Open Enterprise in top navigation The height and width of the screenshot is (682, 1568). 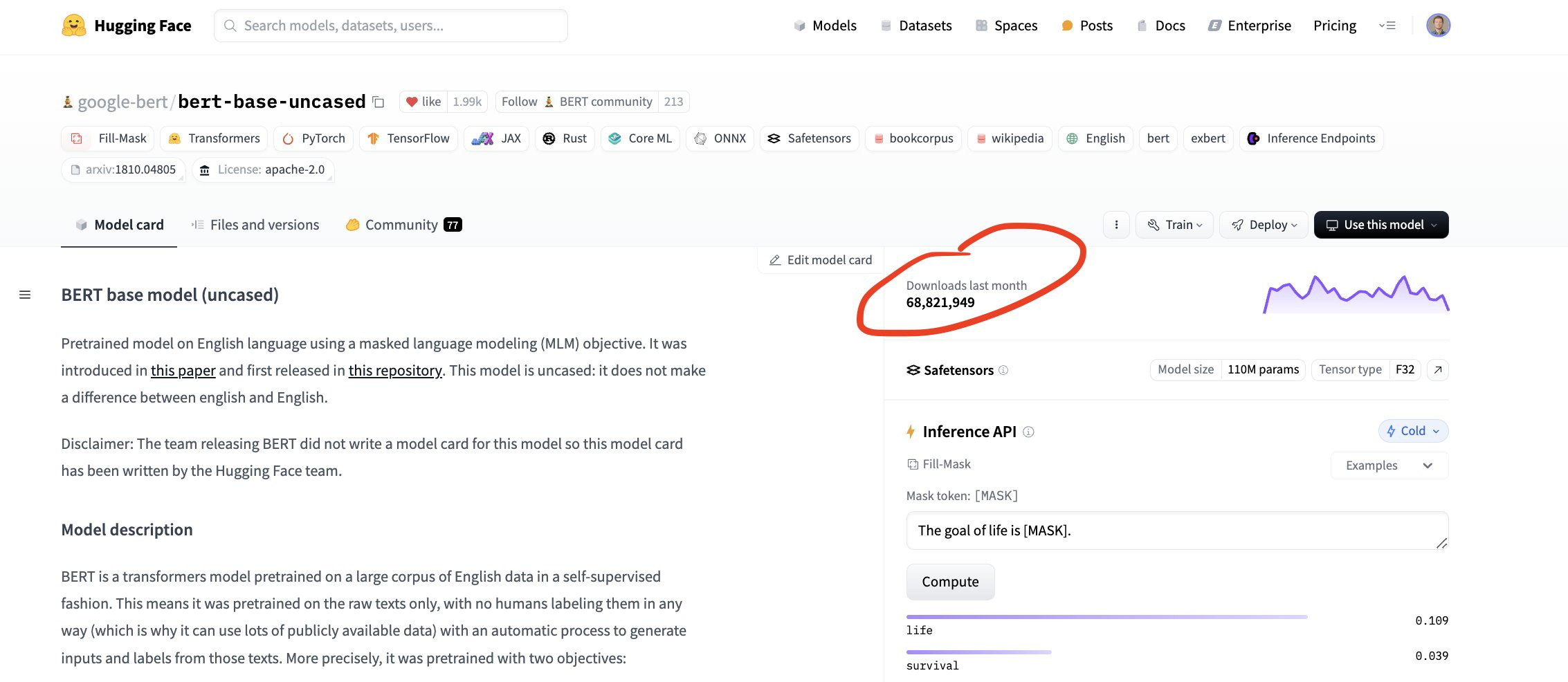point(1250,26)
